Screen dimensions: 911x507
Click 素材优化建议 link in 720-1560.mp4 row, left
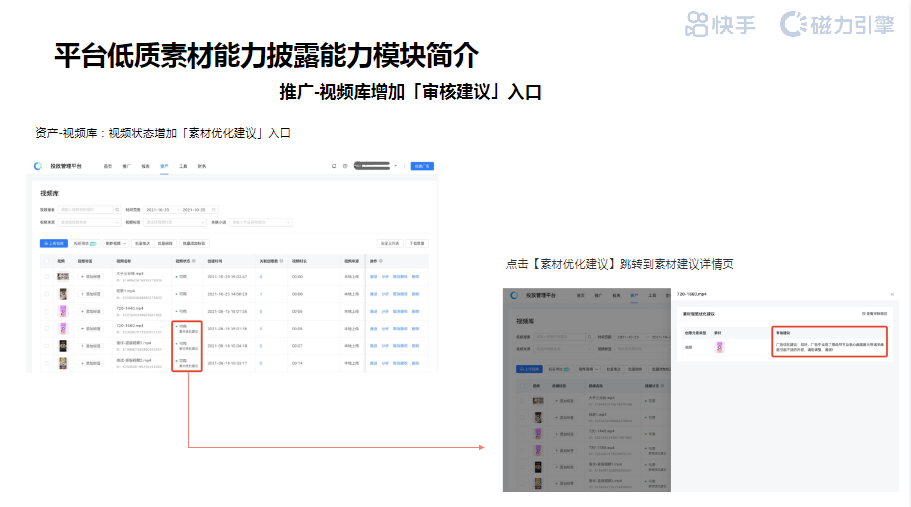pyautogui.click(x=188, y=332)
